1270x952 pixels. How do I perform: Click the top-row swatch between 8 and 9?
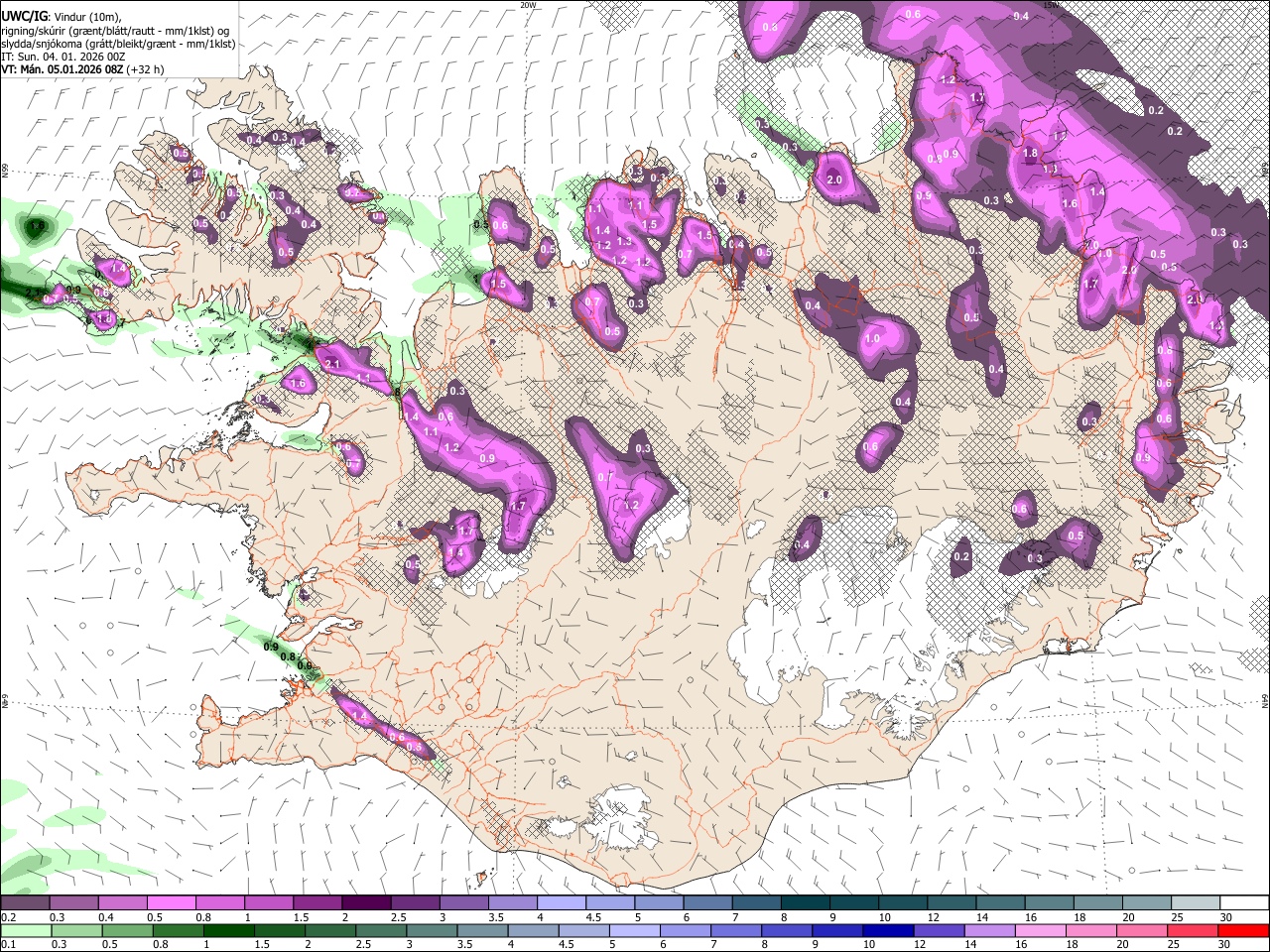click(x=806, y=903)
